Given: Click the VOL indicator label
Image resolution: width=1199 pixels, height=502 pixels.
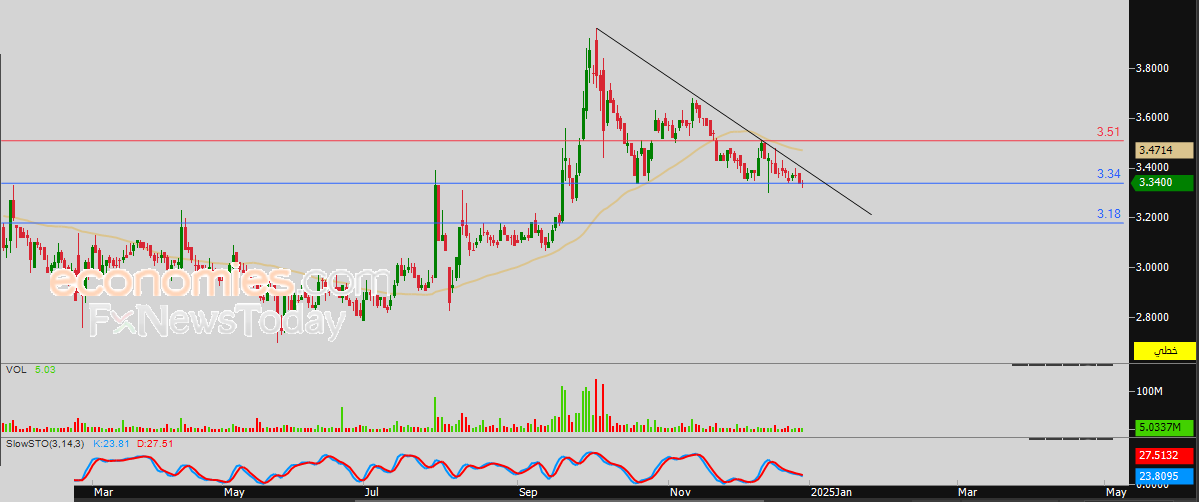Looking at the screenshot, I should click(16, 370).
